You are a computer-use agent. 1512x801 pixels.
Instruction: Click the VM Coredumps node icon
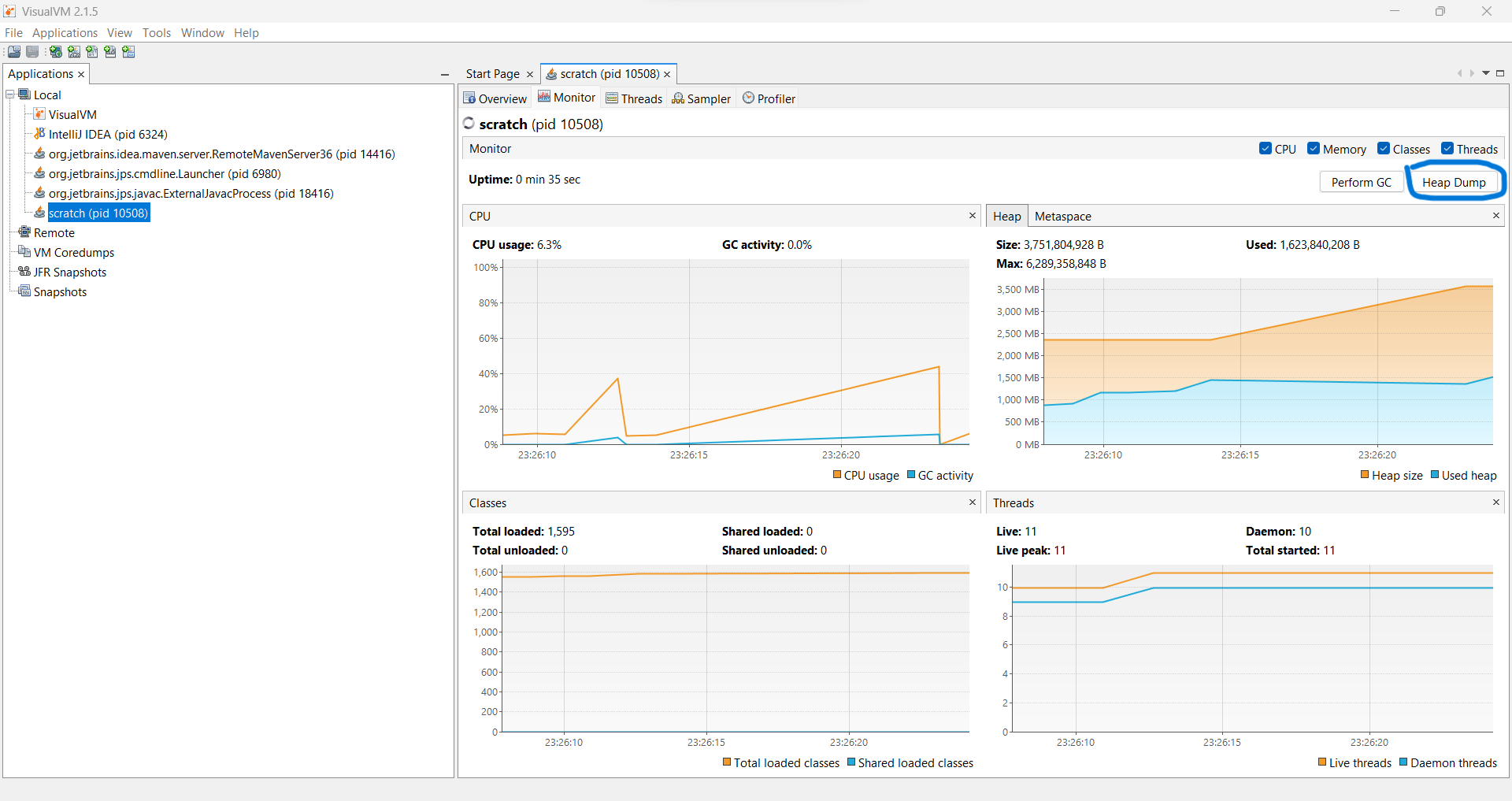point(24,252)
